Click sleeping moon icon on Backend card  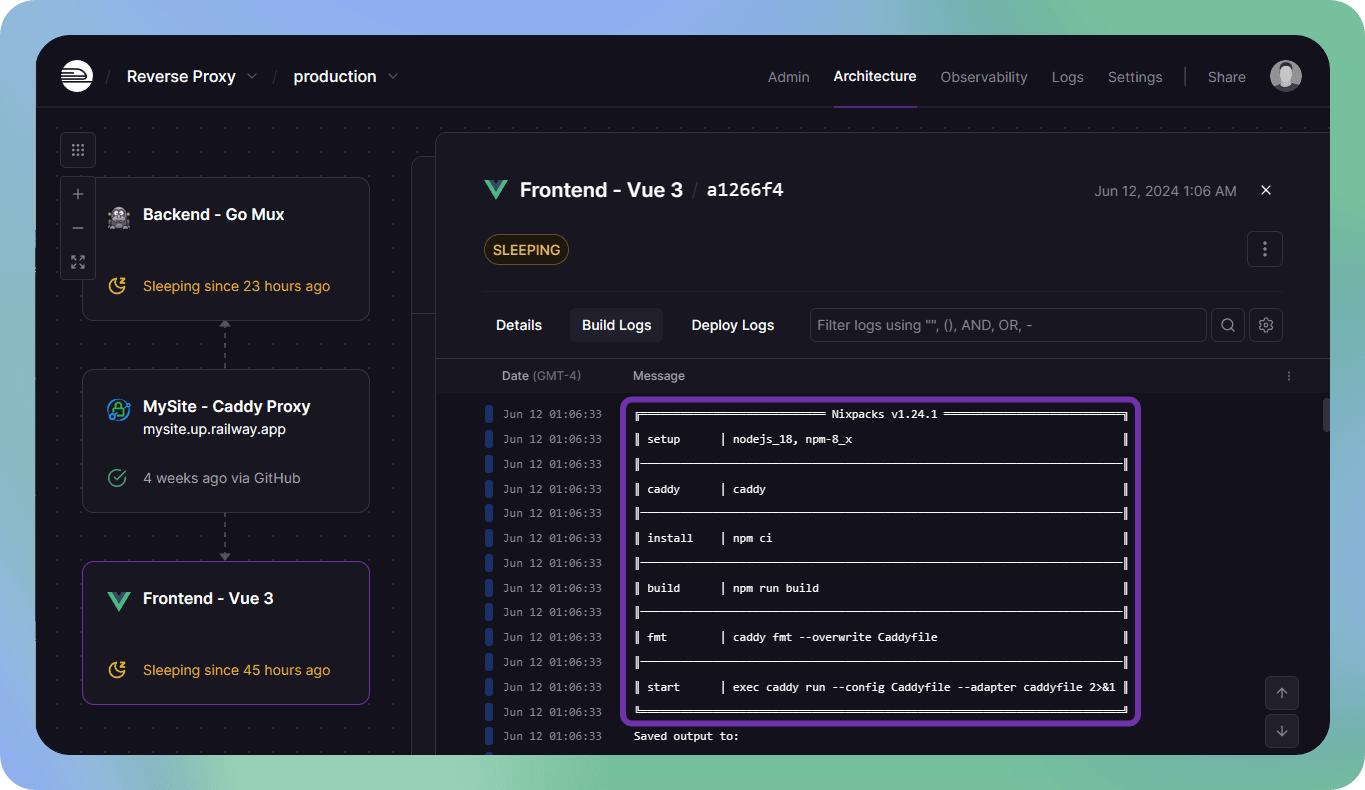tap(117, 286)
